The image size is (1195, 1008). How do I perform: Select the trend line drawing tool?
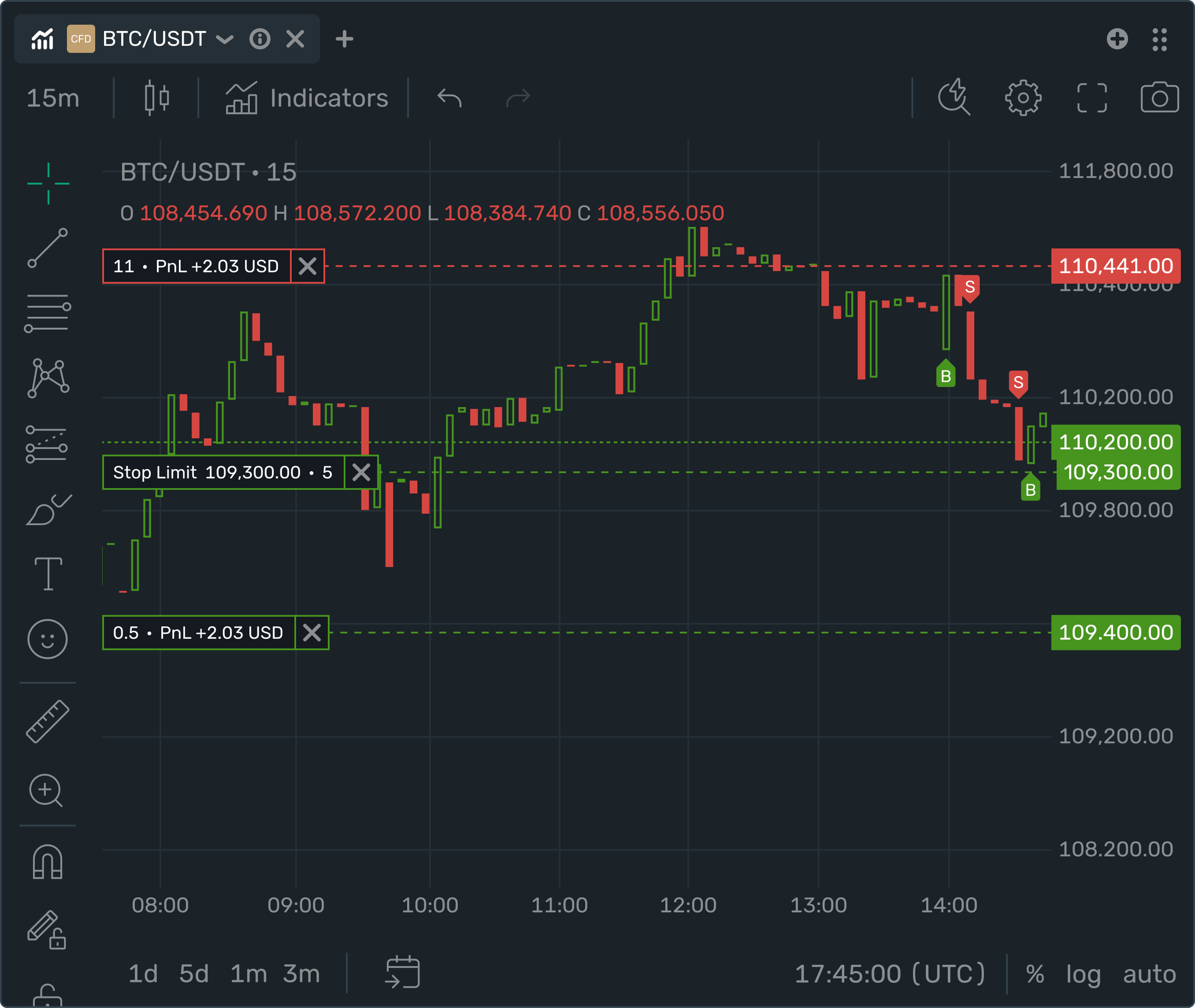point(48,248)
